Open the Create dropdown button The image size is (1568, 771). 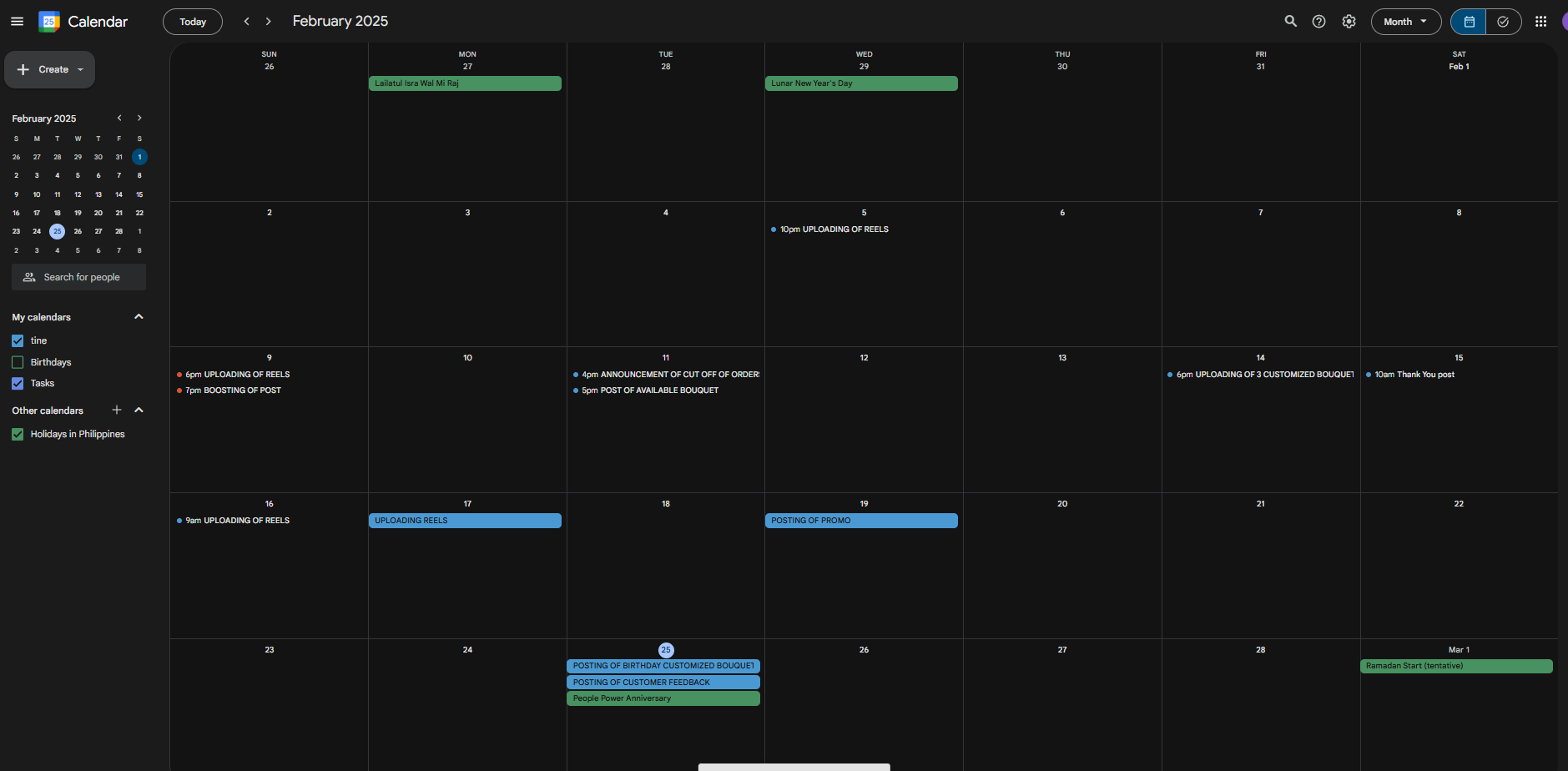(50, 69)
